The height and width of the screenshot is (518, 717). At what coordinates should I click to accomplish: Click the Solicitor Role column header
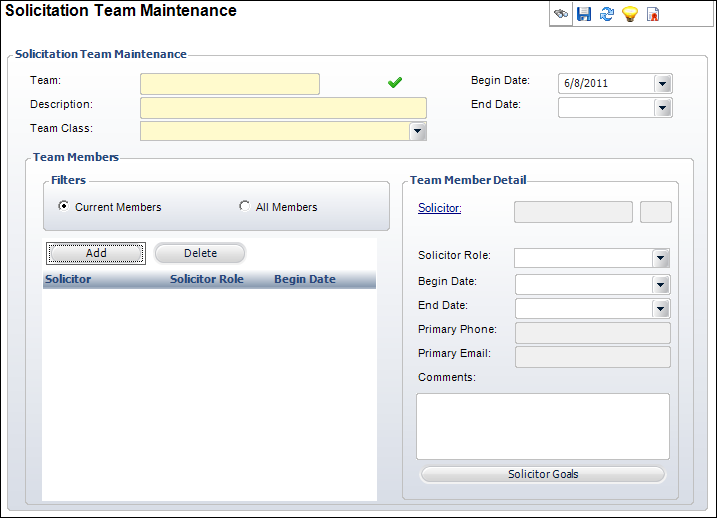tap(206, 279)
